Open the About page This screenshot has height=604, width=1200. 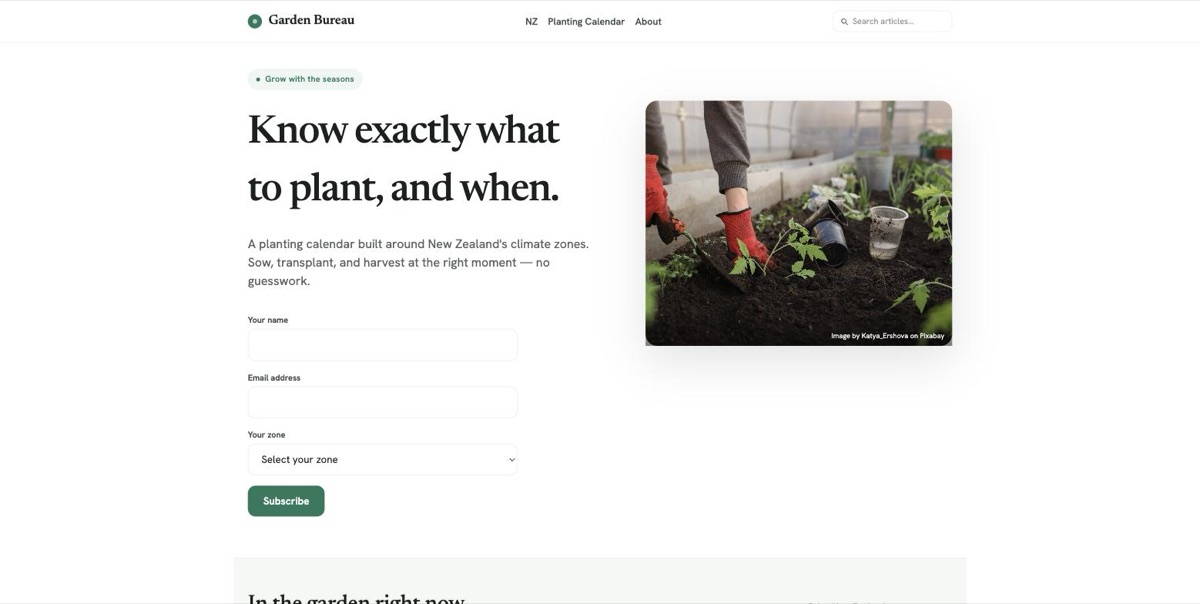(648, 21)
